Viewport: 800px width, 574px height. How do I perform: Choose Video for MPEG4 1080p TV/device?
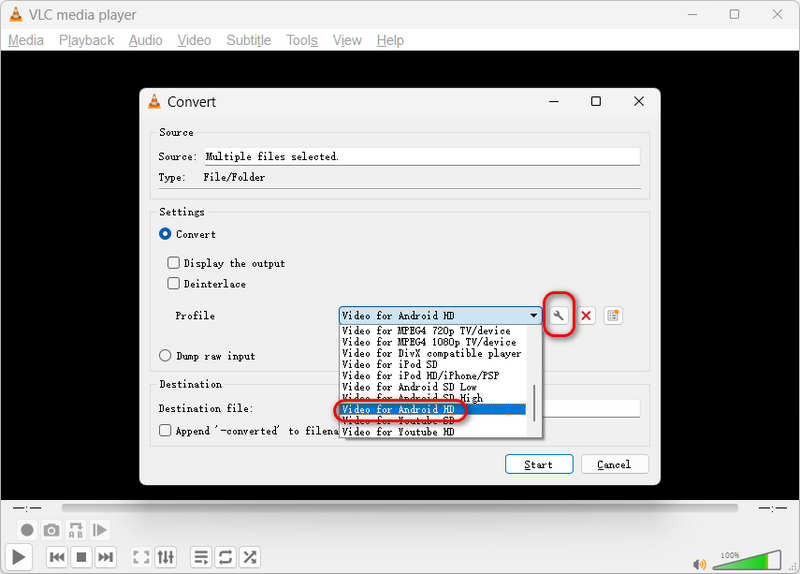tap(433, 342)
